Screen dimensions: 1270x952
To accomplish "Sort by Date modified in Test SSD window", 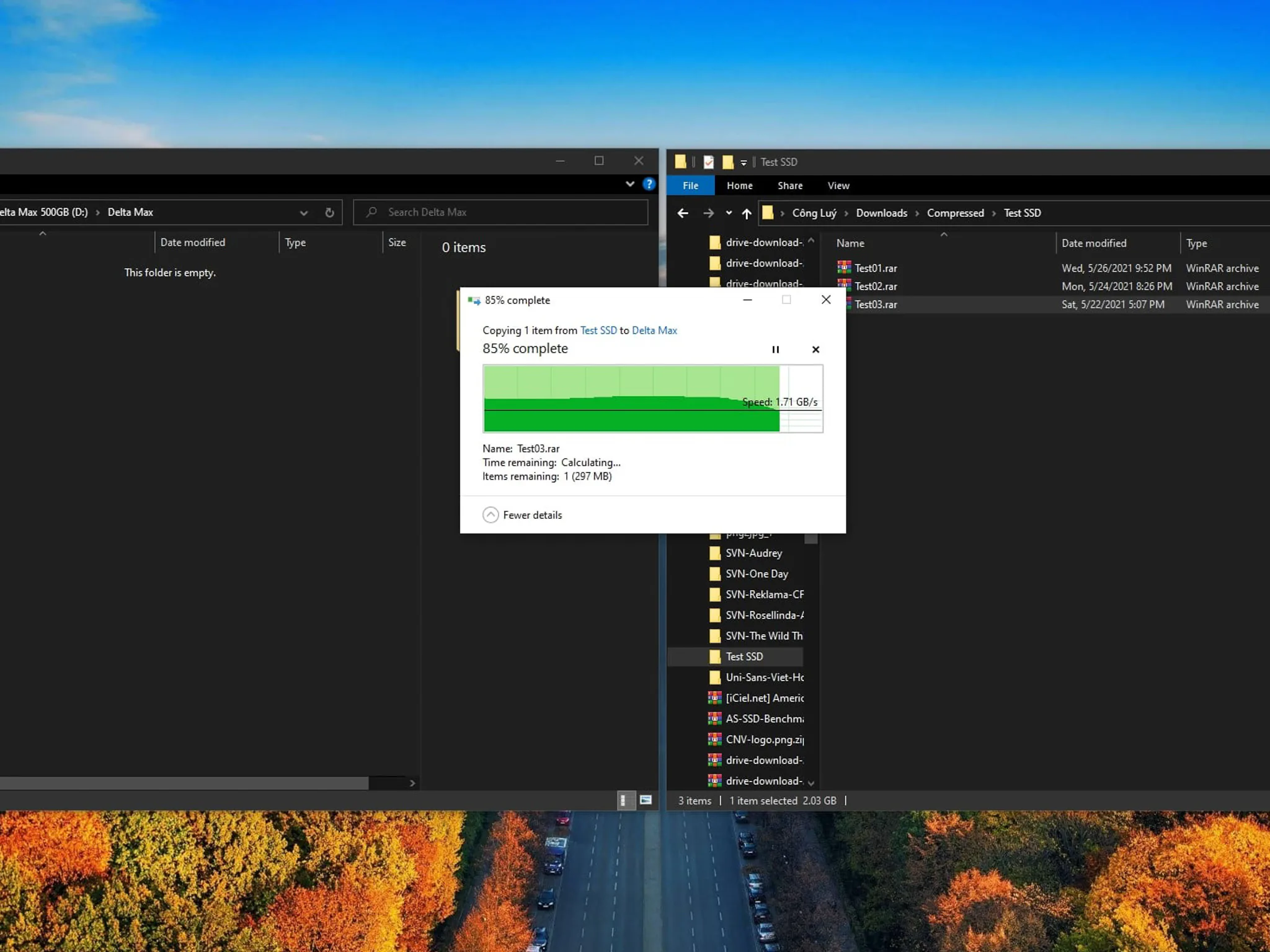I will (1094, 244).
